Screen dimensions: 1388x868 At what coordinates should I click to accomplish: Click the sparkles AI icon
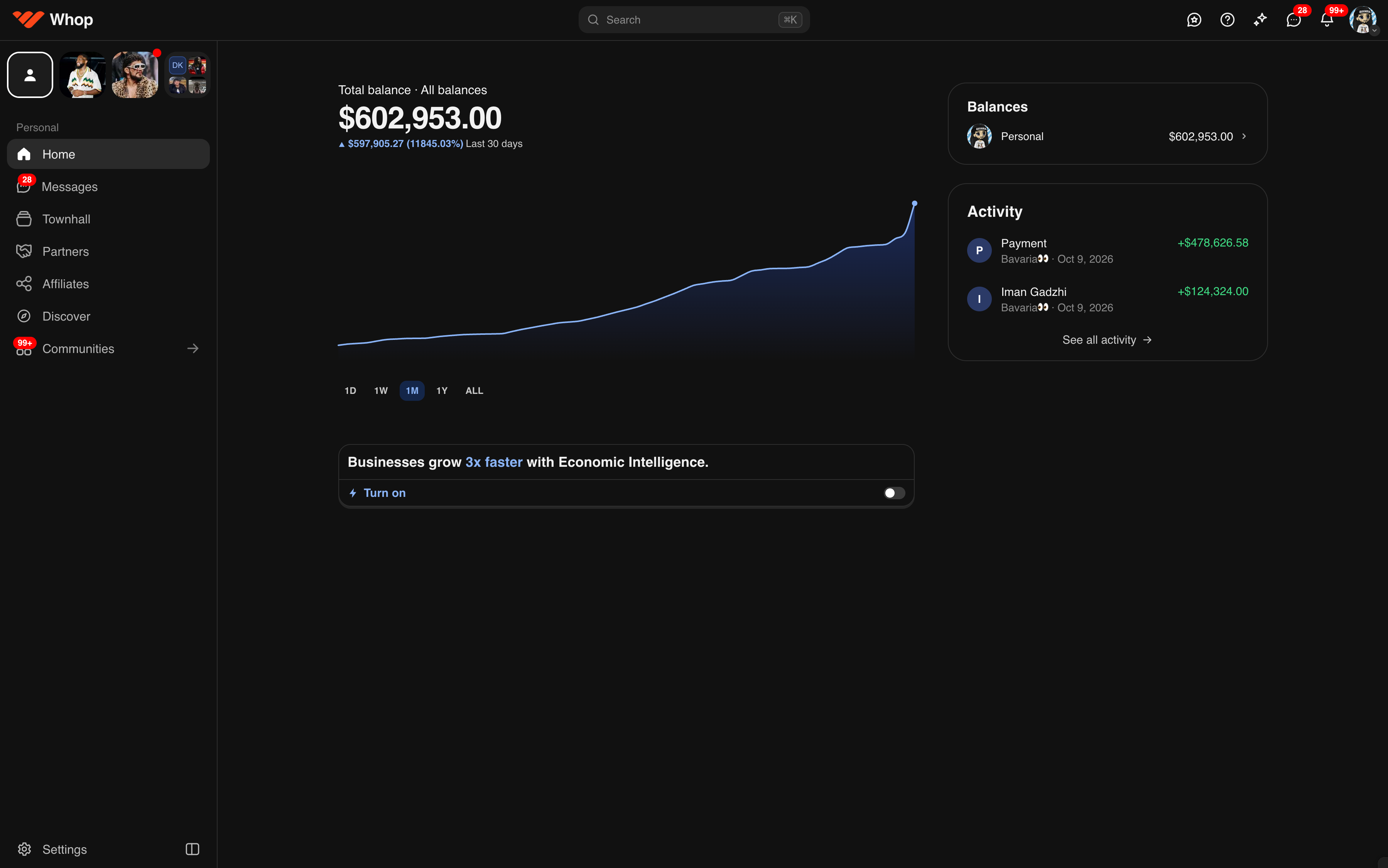coord(1260,20)
